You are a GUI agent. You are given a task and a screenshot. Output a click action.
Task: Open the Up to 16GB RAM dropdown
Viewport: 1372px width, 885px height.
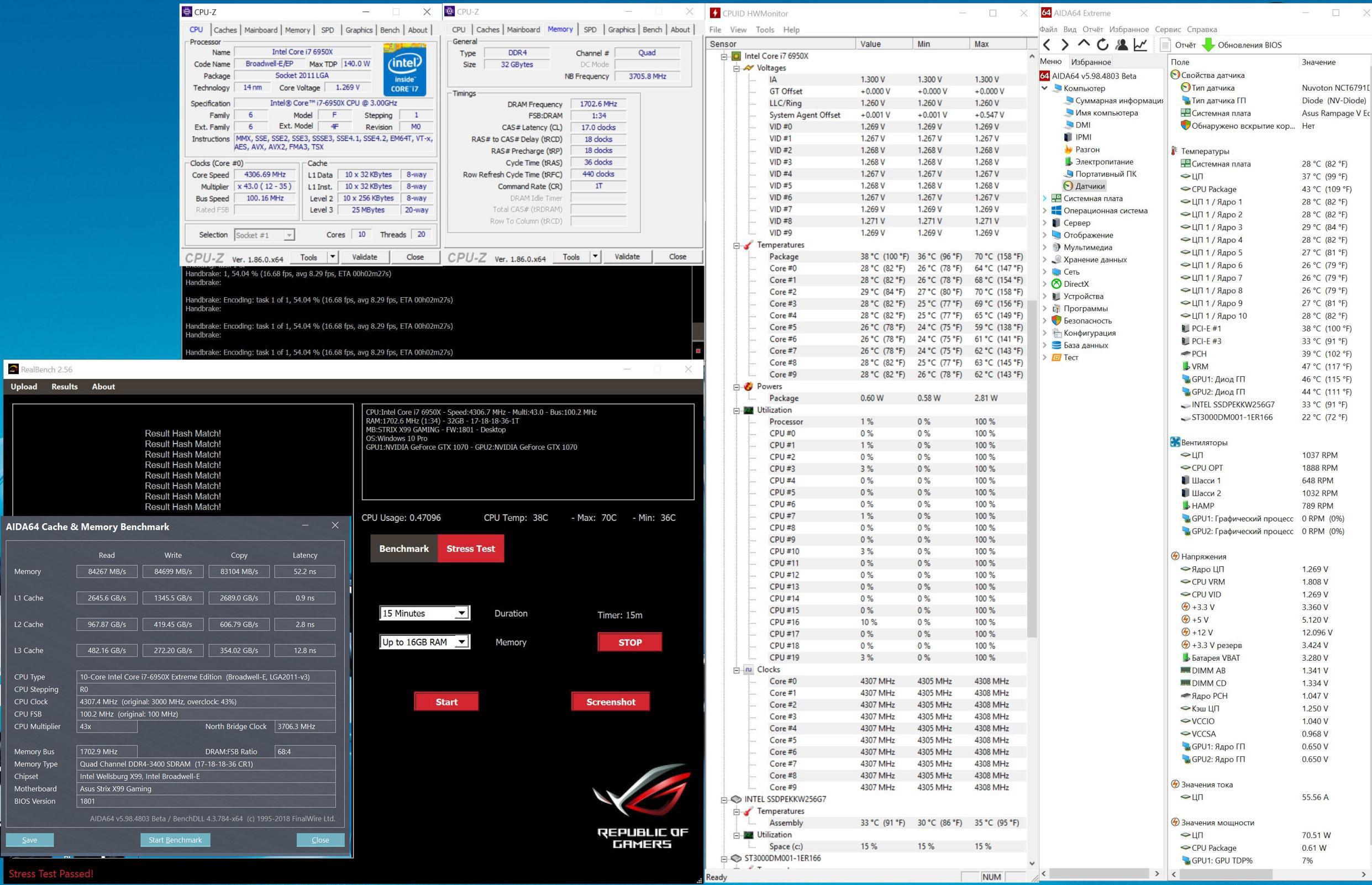[461, 642]
